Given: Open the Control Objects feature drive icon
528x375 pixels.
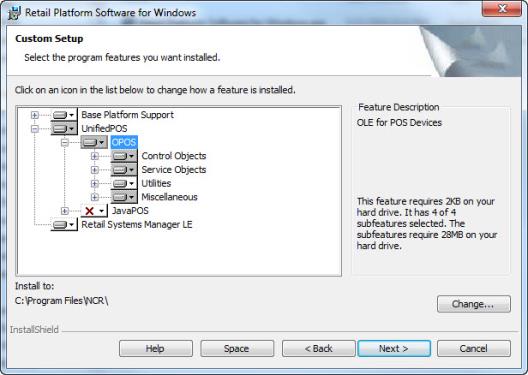Looking at the screenshot, I should [124, 156].
